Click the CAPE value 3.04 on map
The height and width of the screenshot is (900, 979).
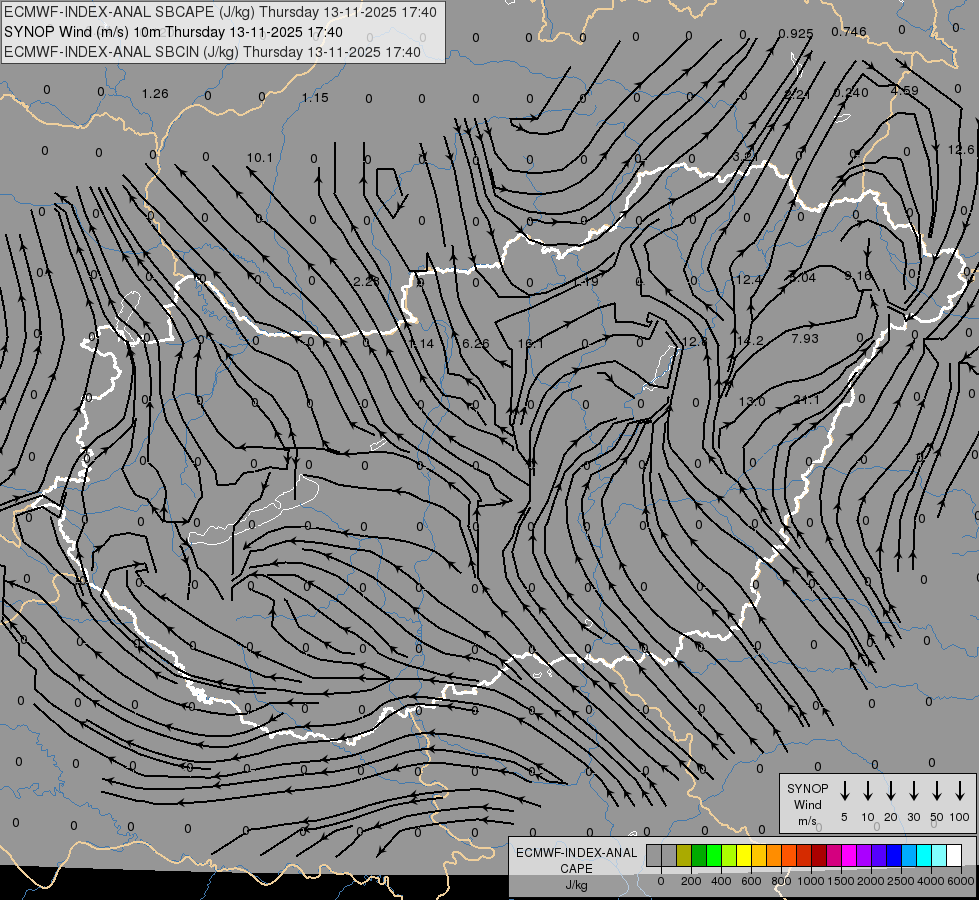pyautogui.click(x=803, y=278)
